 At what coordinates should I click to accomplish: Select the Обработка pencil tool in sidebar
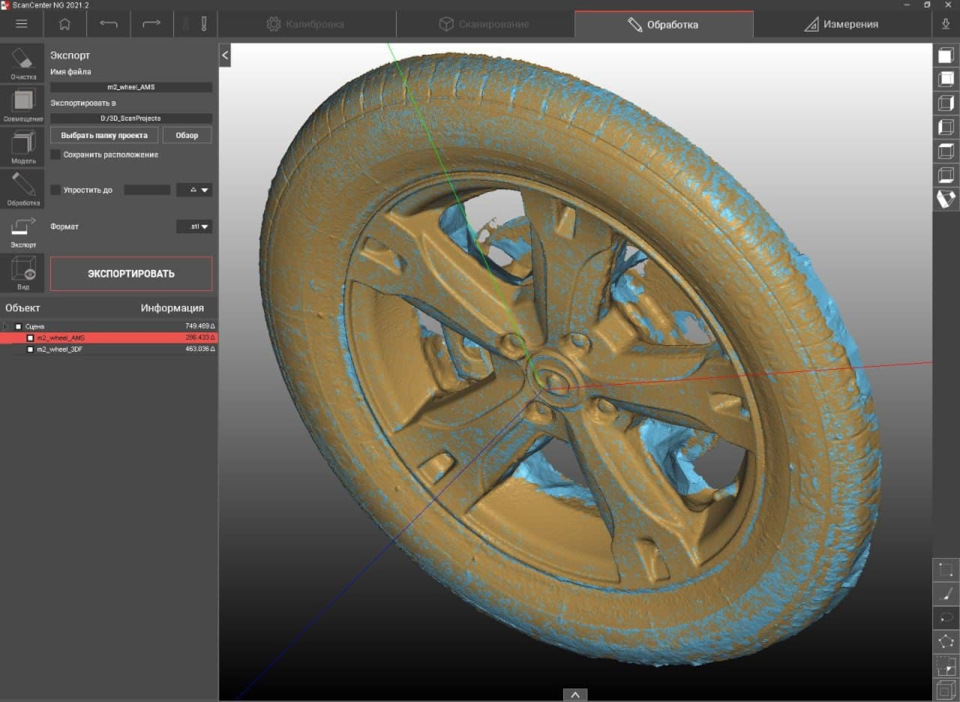[23, 189]
